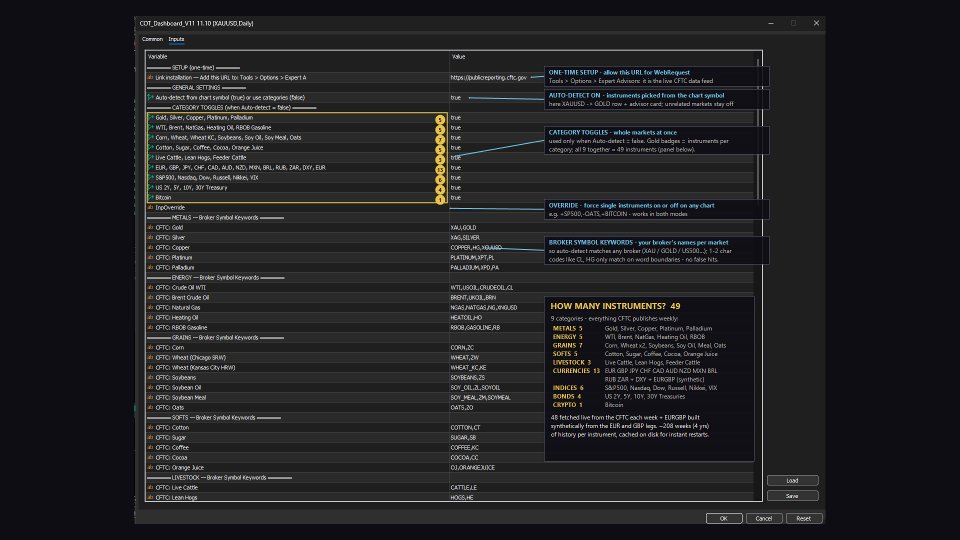Click the boolean icon beside Auto-detect from chart symbol
This screenshot has width=960, height=540.
[150, 97]
